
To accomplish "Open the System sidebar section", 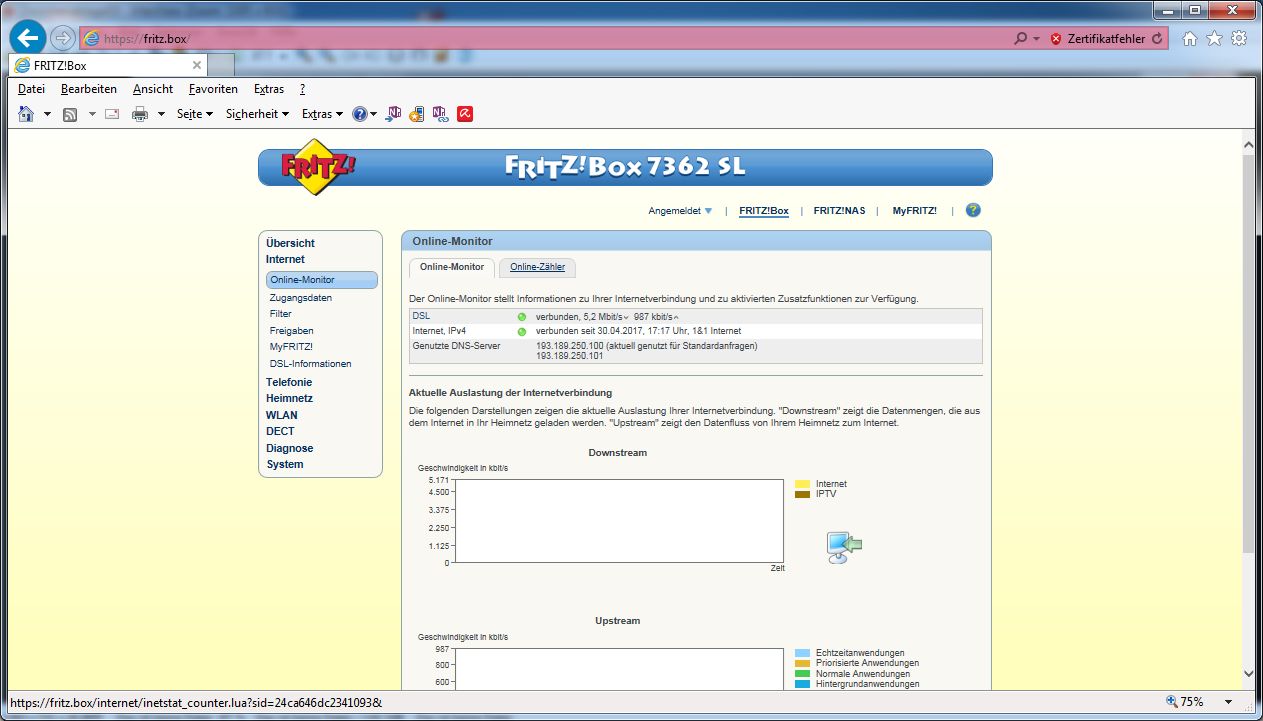I will [x=284, y=464].
